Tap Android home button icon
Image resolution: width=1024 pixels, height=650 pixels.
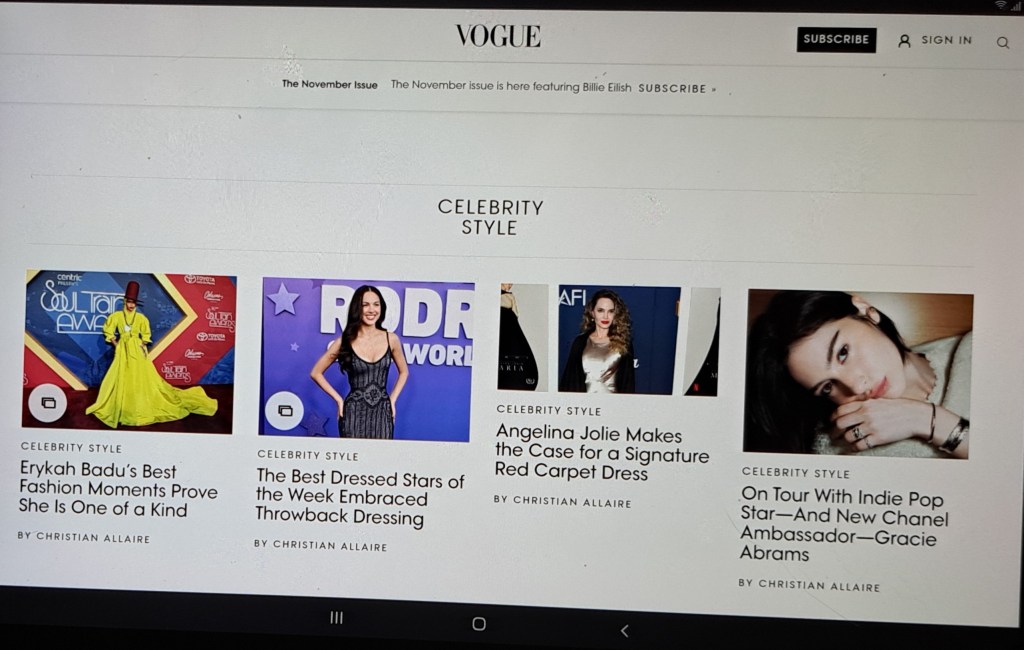click(479, 624)
